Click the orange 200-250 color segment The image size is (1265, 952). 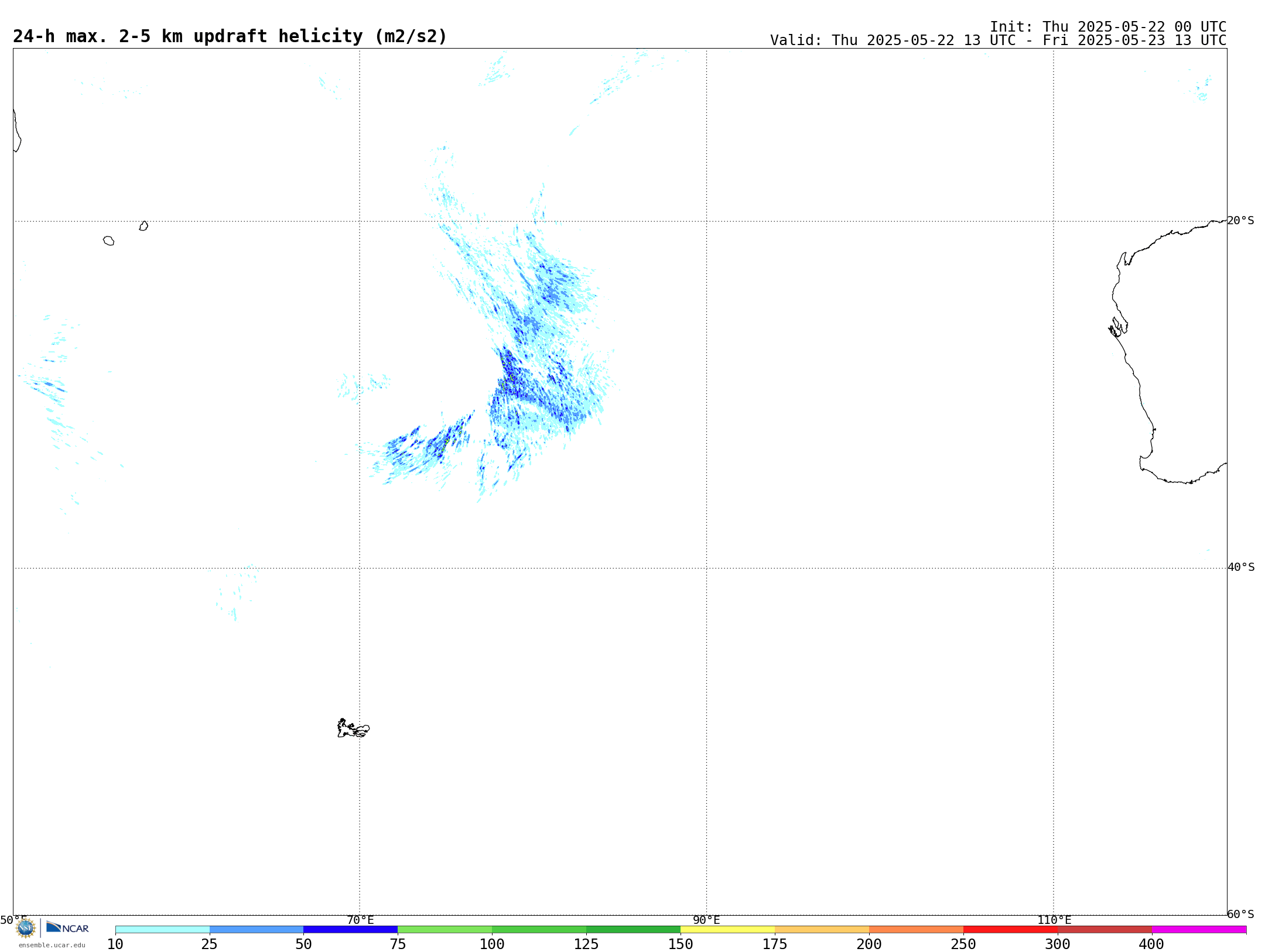pos(917,930)
